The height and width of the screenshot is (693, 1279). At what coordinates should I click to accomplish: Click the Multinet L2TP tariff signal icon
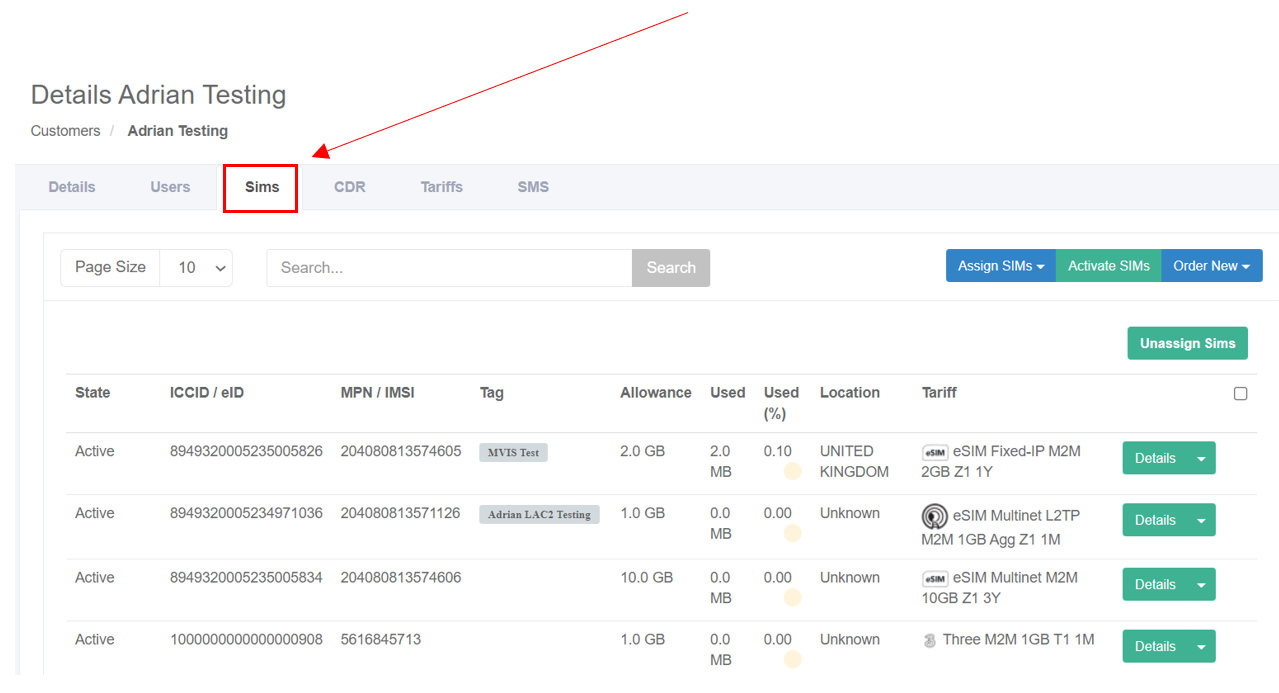pos(935,517)
